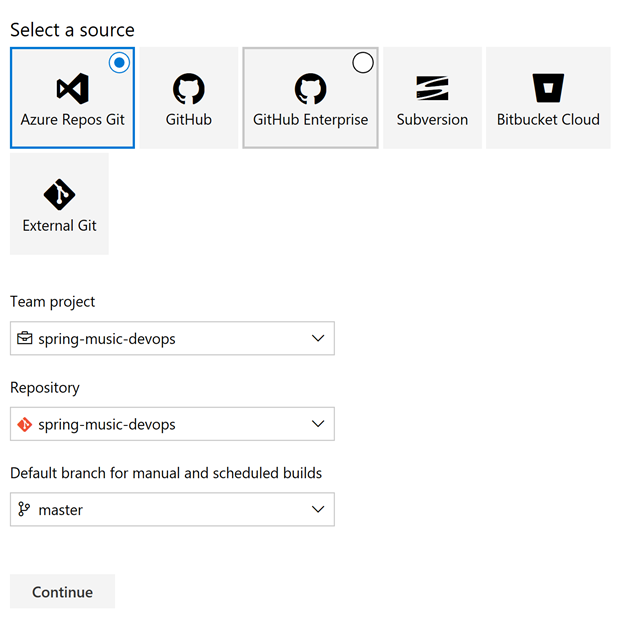621x627 pixels.
Task: Click the External Git diamond icon
Action: (59, 194)
